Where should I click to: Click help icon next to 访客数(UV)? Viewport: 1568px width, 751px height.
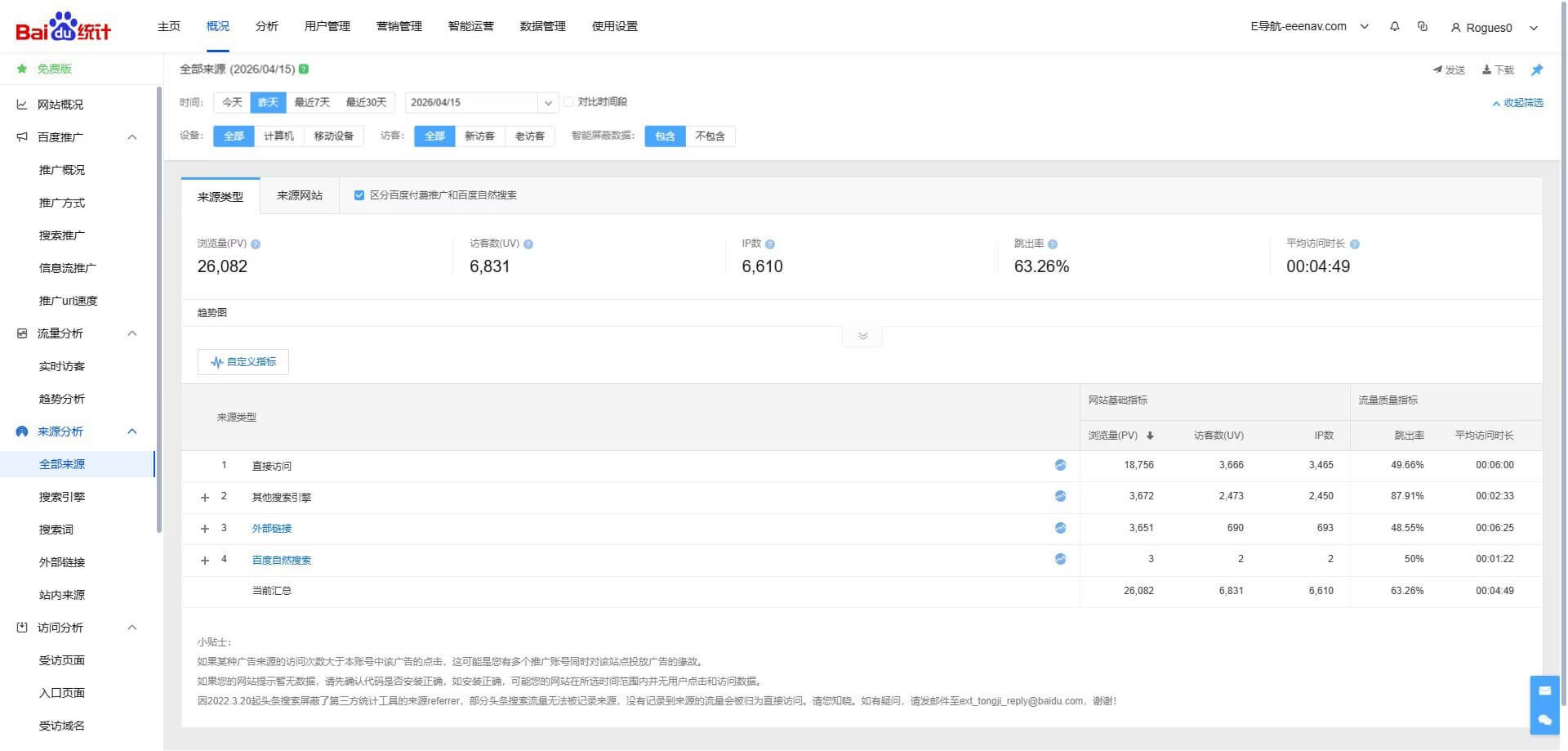pyautogui.click(x=528, y=244)
